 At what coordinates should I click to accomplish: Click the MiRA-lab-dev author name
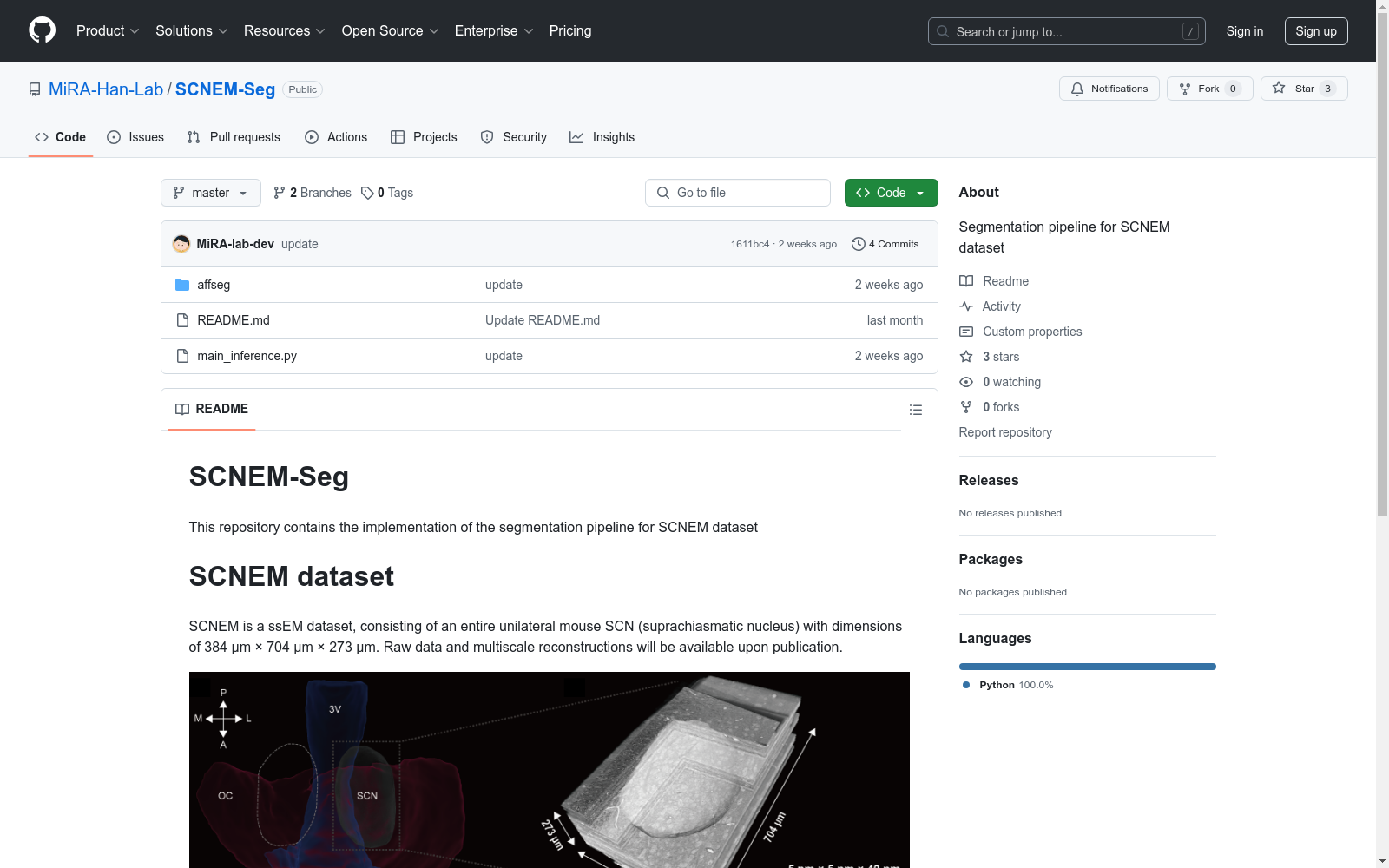tap(235, 244)
